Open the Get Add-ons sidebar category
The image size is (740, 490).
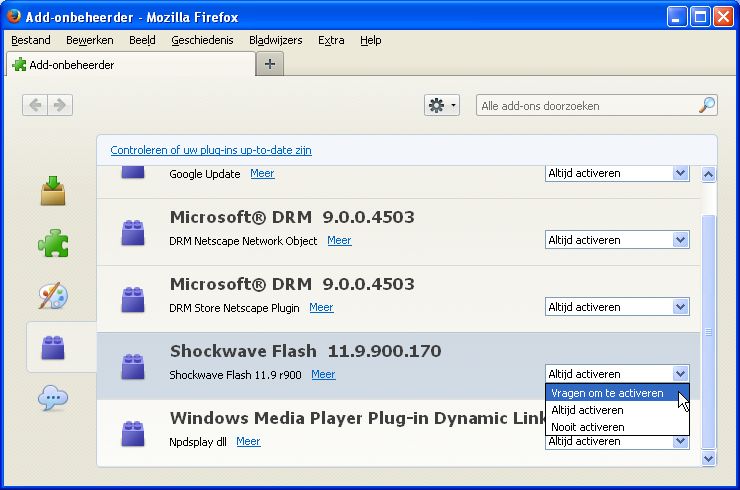coord(53,190)
